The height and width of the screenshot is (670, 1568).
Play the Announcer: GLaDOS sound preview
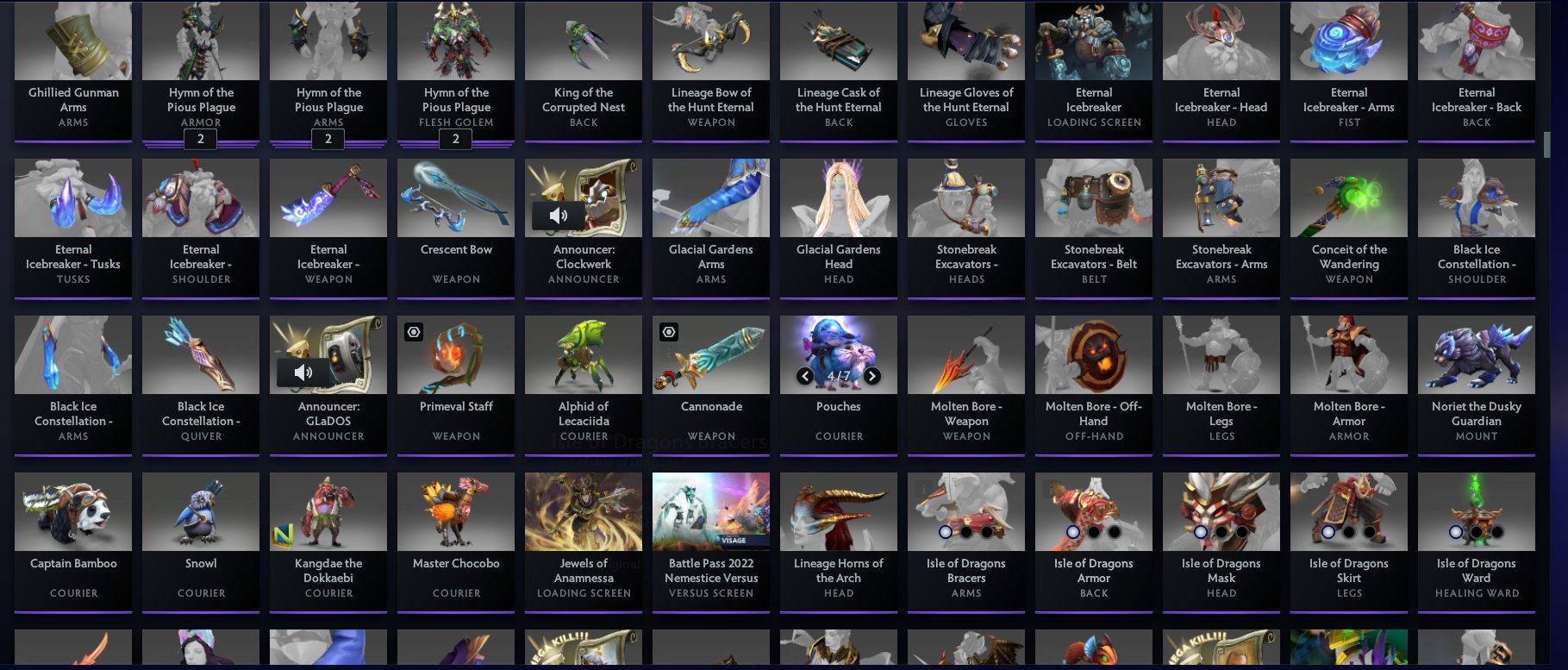[x=303, y=373]
